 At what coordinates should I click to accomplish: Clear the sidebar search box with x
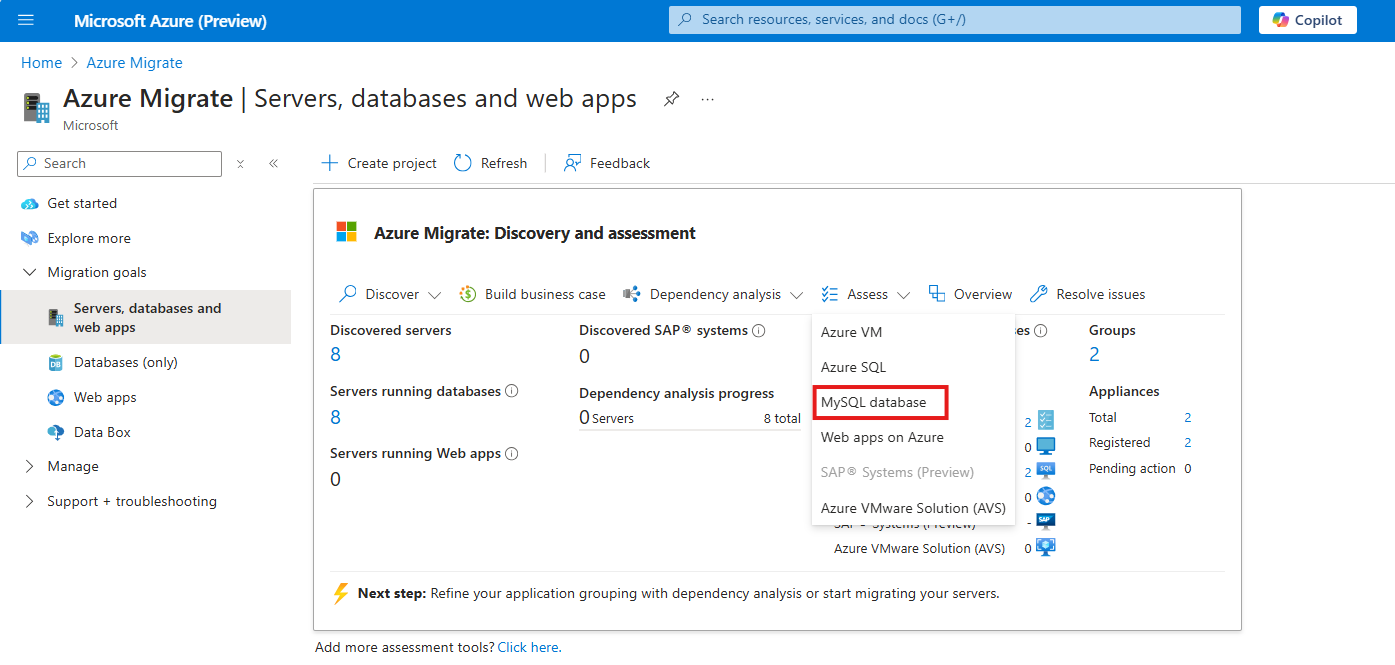240,163
